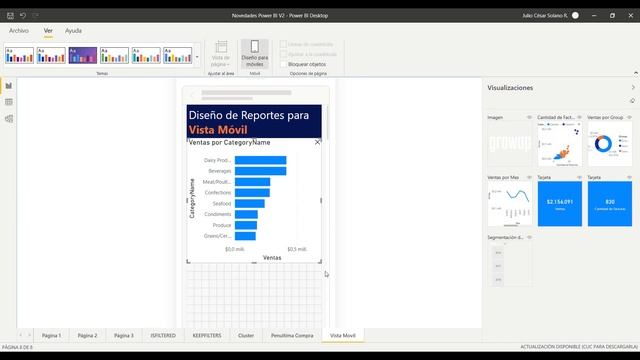Image resolution: width=640 pixels, height=360 pixels.
Task: Apply the fifth color theme
Action: (x=146, y=56)
